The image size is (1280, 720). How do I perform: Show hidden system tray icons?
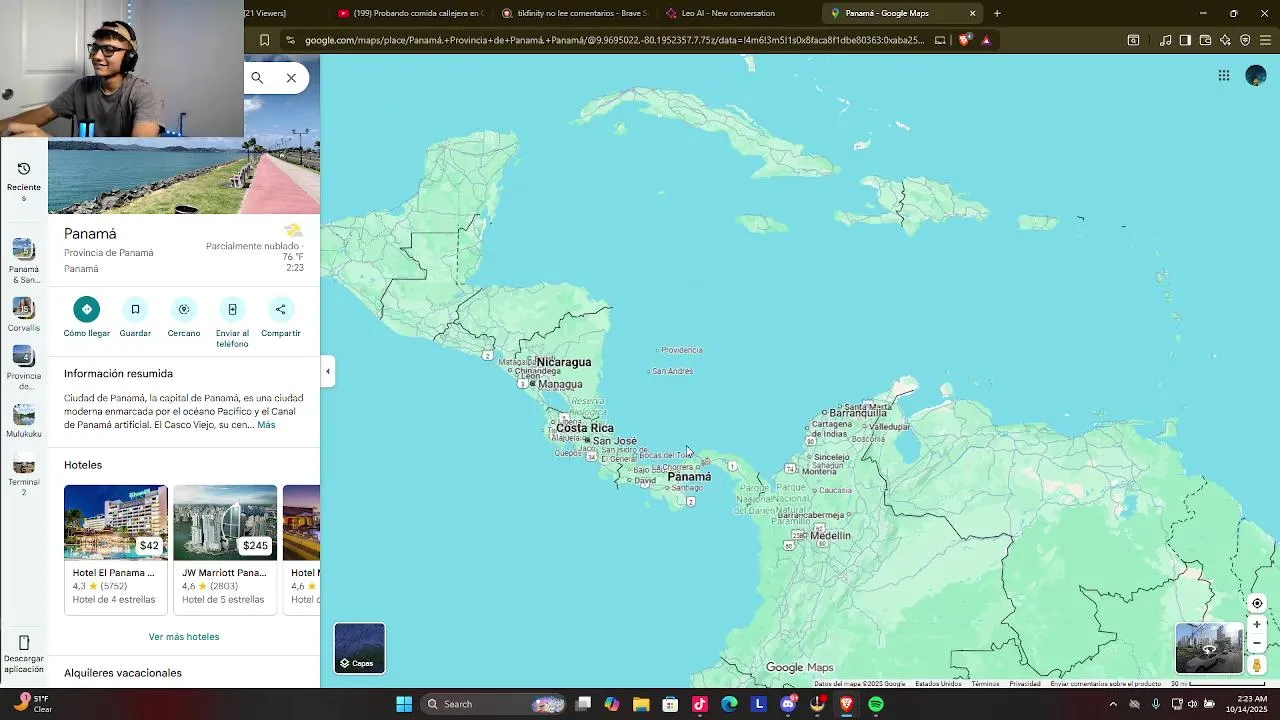(1113, 704)
